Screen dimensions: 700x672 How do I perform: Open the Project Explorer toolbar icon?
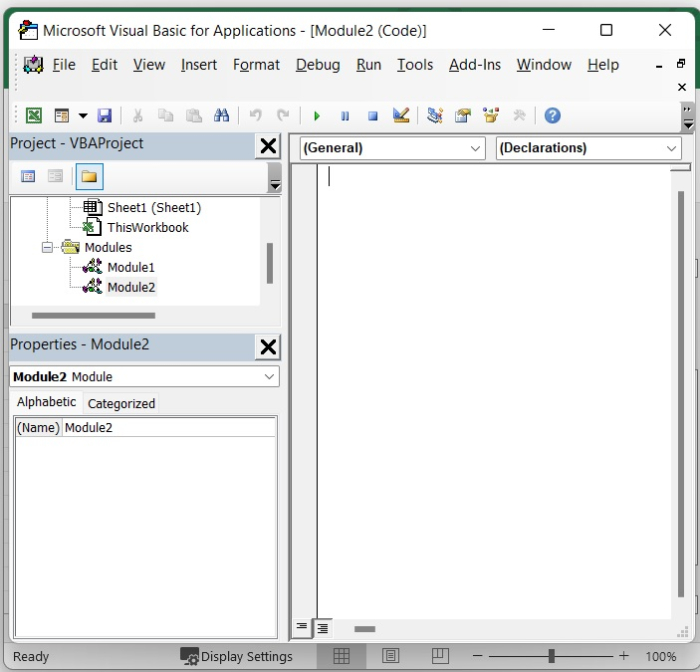[434, 116]
